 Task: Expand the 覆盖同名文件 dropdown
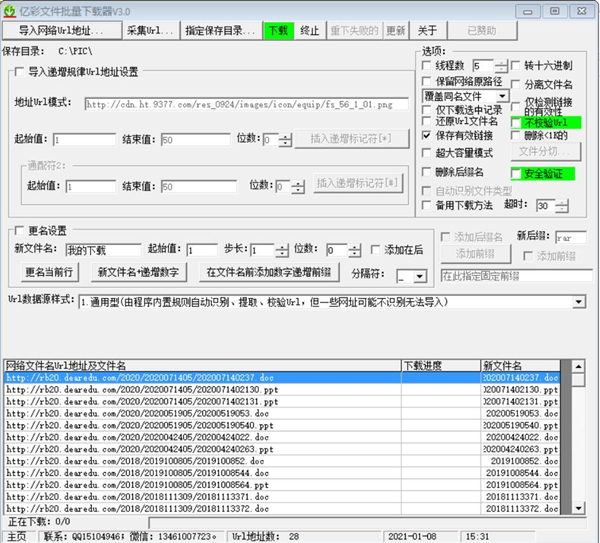pyautogui.click(x=502, y=96)
